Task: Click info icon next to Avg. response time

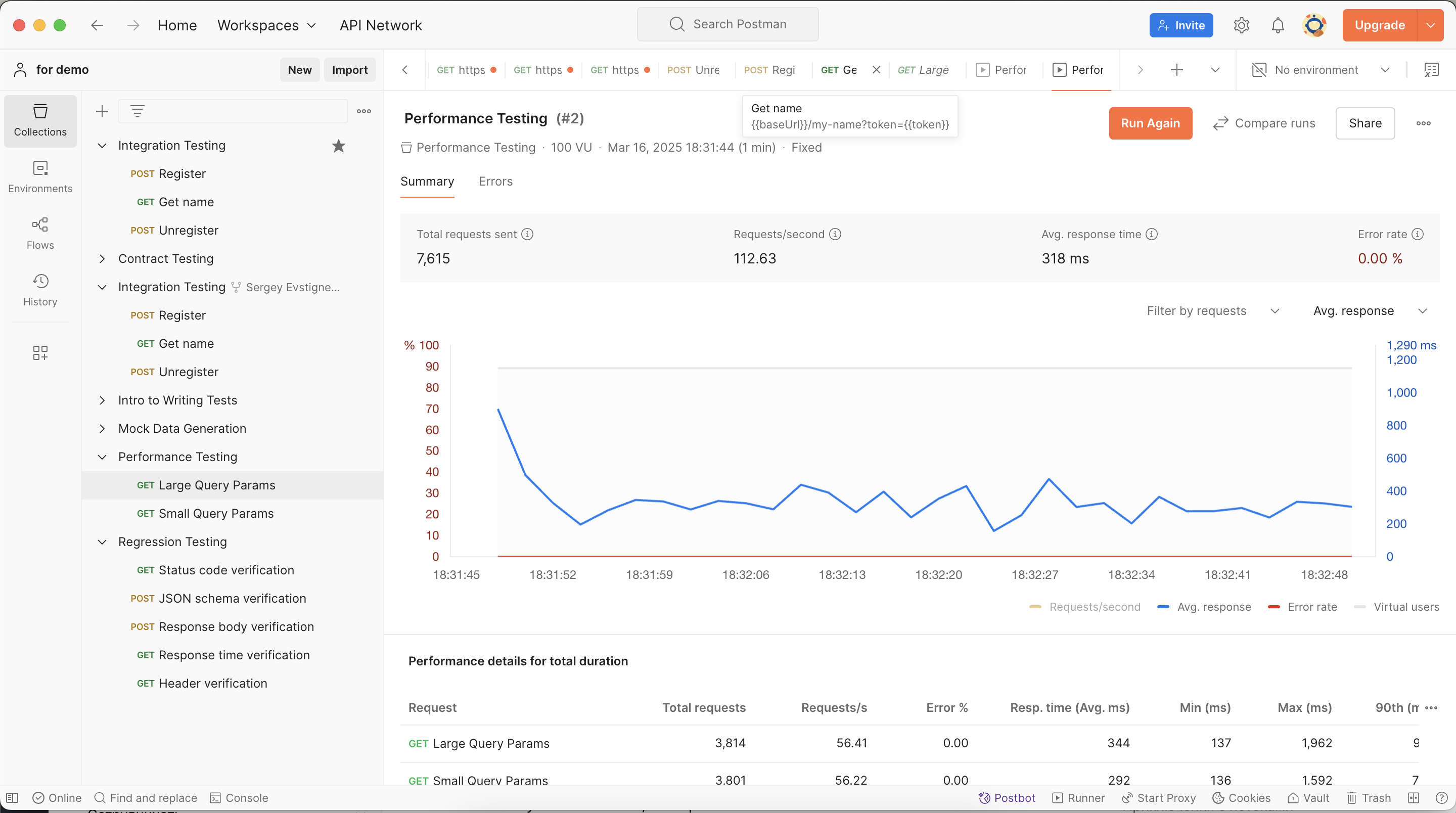Action: (1152, 234)
